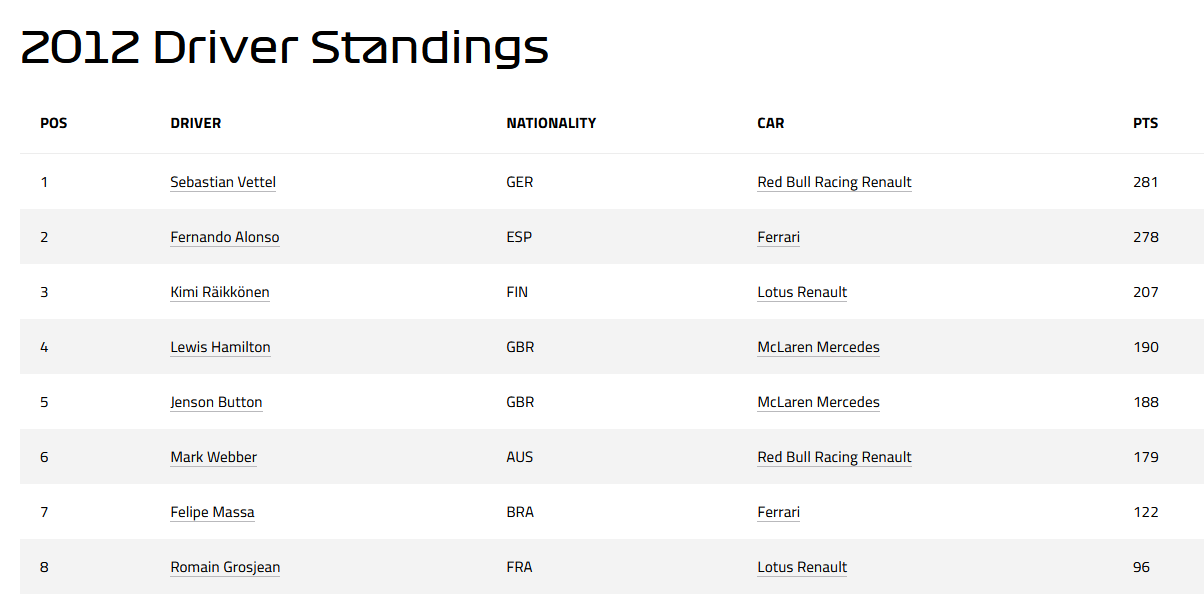Select Lotus Renault link in Grosjean row
The image size is (1204, 596).
(x=802, y=567)
